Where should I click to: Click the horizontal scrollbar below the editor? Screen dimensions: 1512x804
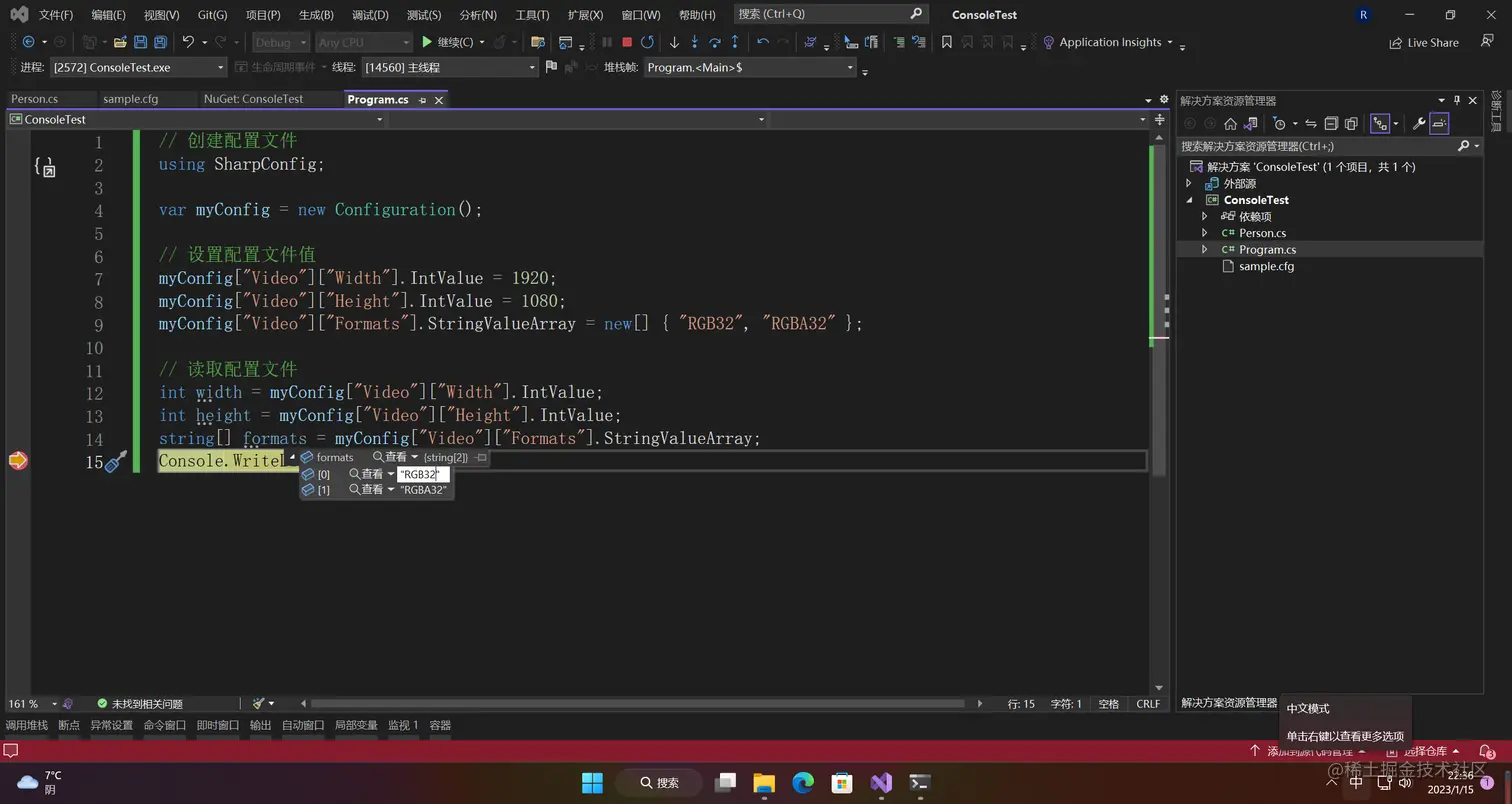pyautogui.click(x=636, y=704)
